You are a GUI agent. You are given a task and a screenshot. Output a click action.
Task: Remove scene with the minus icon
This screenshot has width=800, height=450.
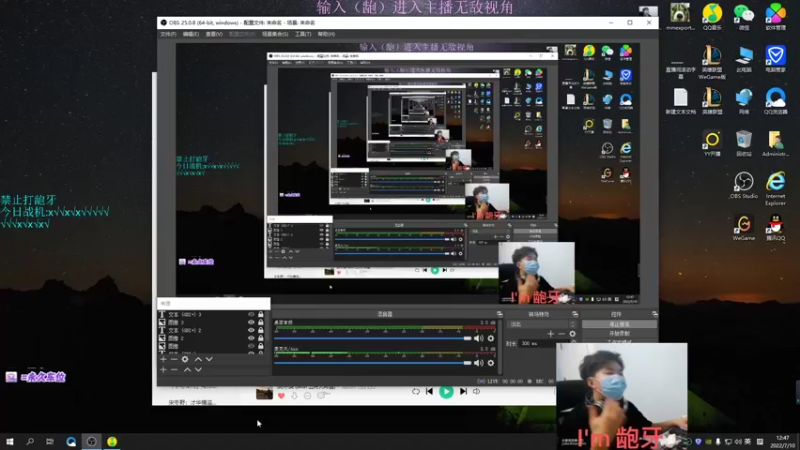174,369
